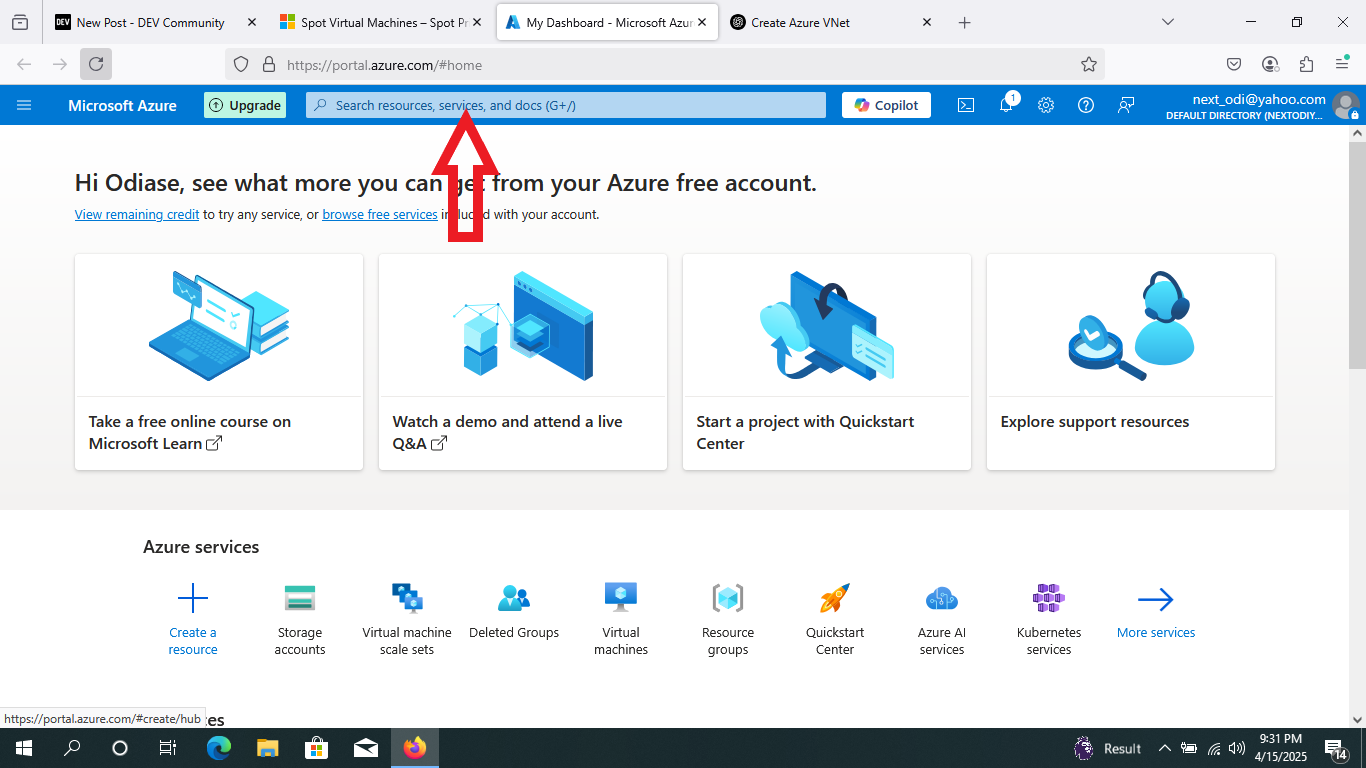Open Virtual machine scale sets icon
The height and width of the screenshot is (768, 1366).
click(x=407, y=598)
